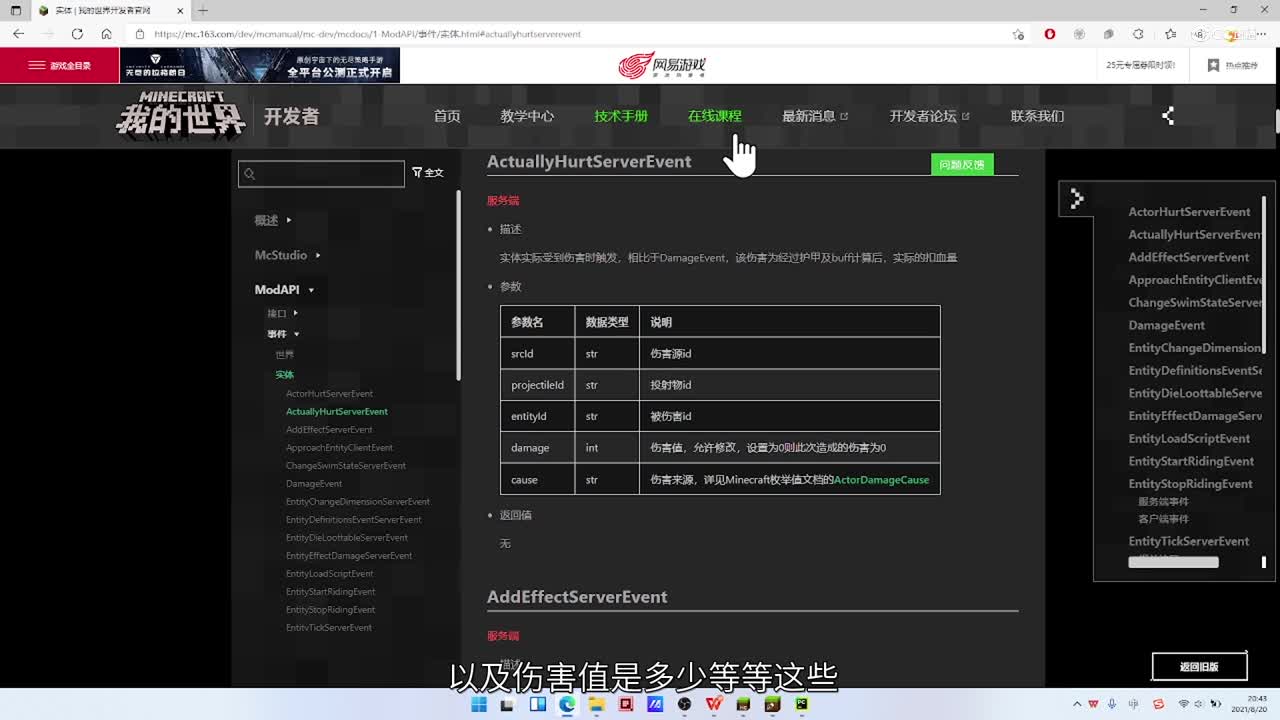Focus the documentation search box
1280x720 pixels.
(321, 174)
